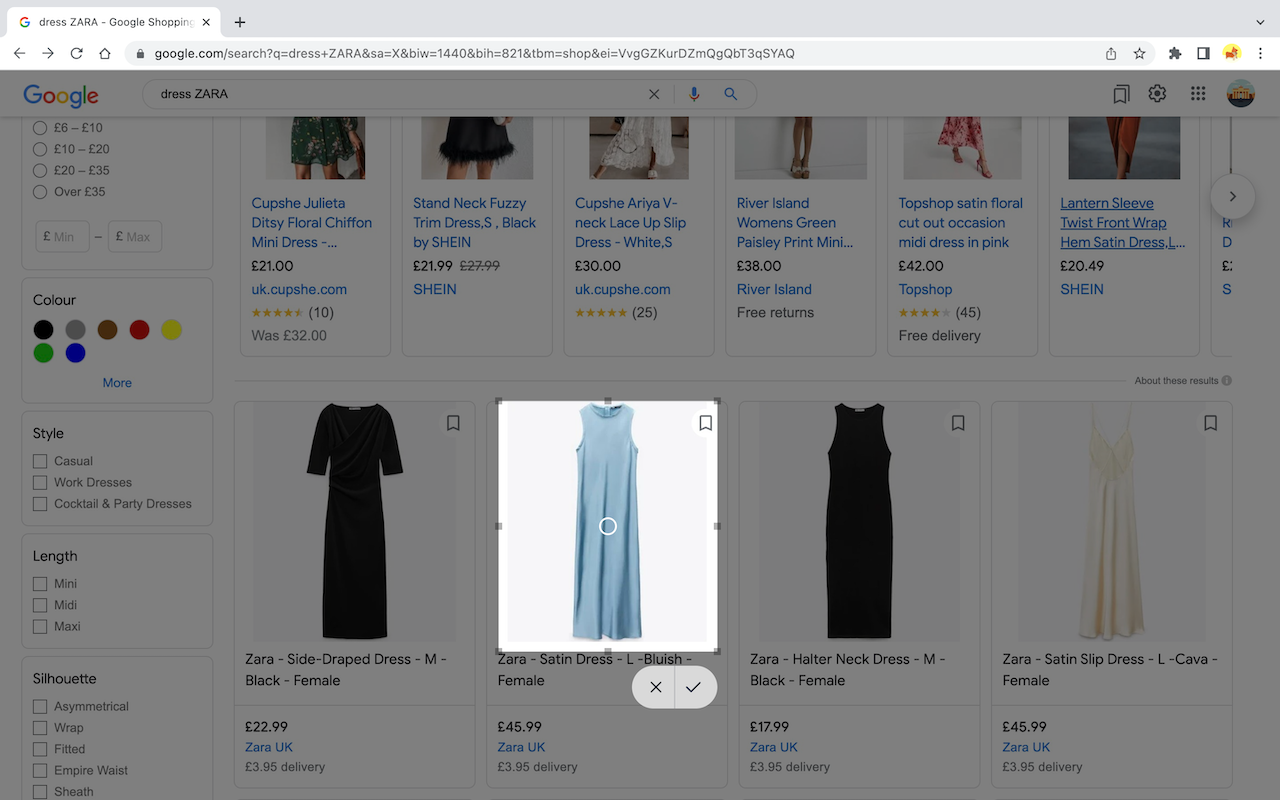Bookmark this page with the star icon
The width and height of the screenshot is (1280, 800).
[1139, 53]
